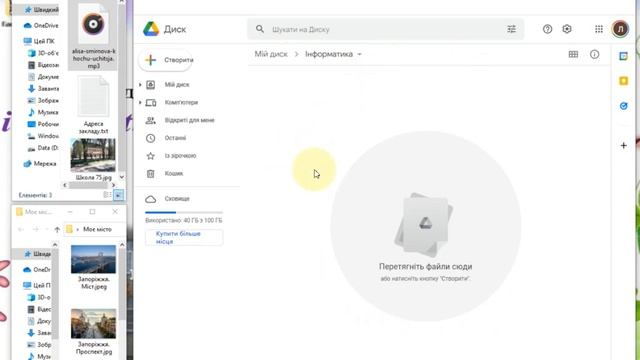Switch upper Explorer to details view
The image size is (640, 360).
pyautogui.click(x=107, y=195)
